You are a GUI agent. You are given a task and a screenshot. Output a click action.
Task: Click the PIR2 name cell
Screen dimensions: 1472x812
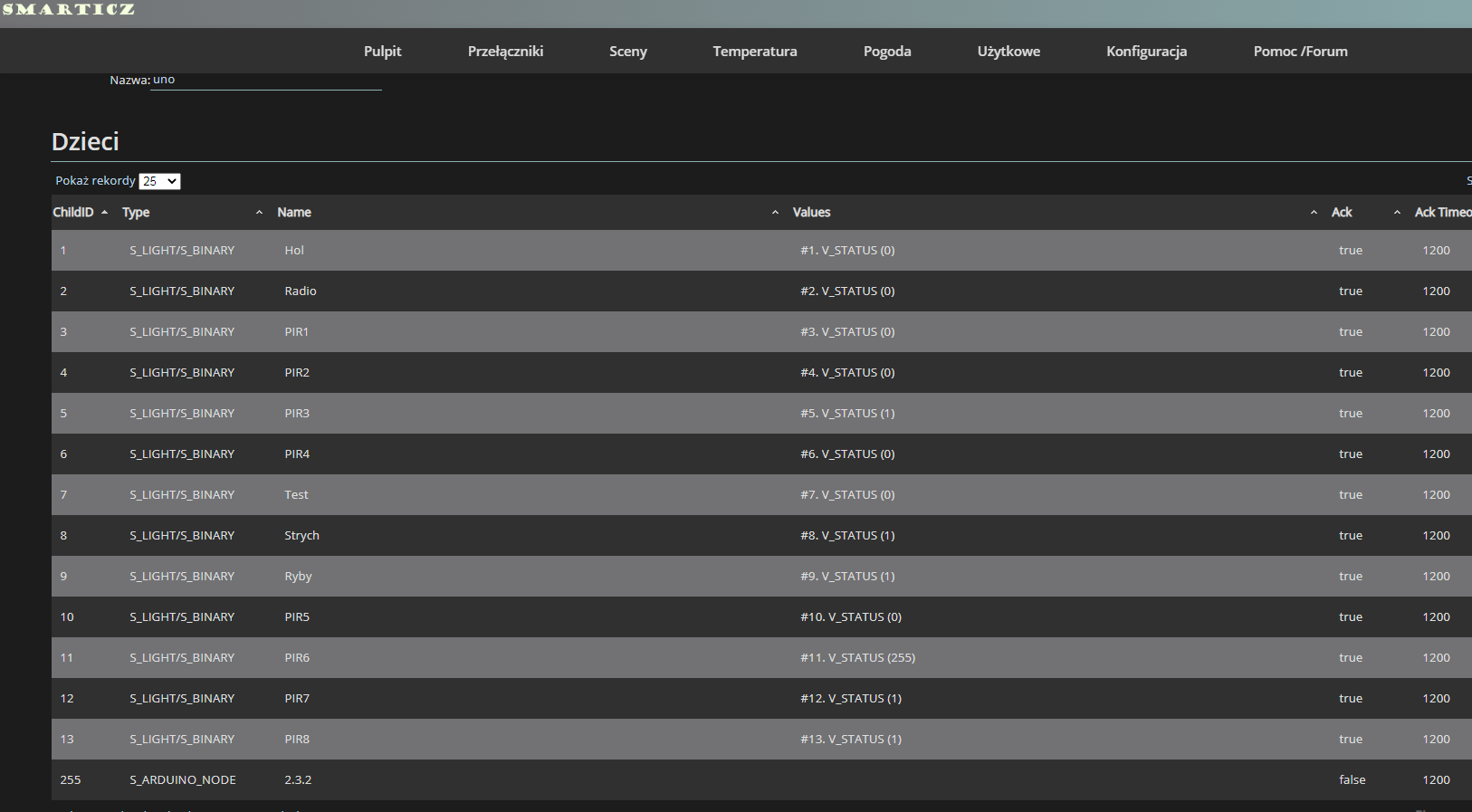[x=297, y=372]
